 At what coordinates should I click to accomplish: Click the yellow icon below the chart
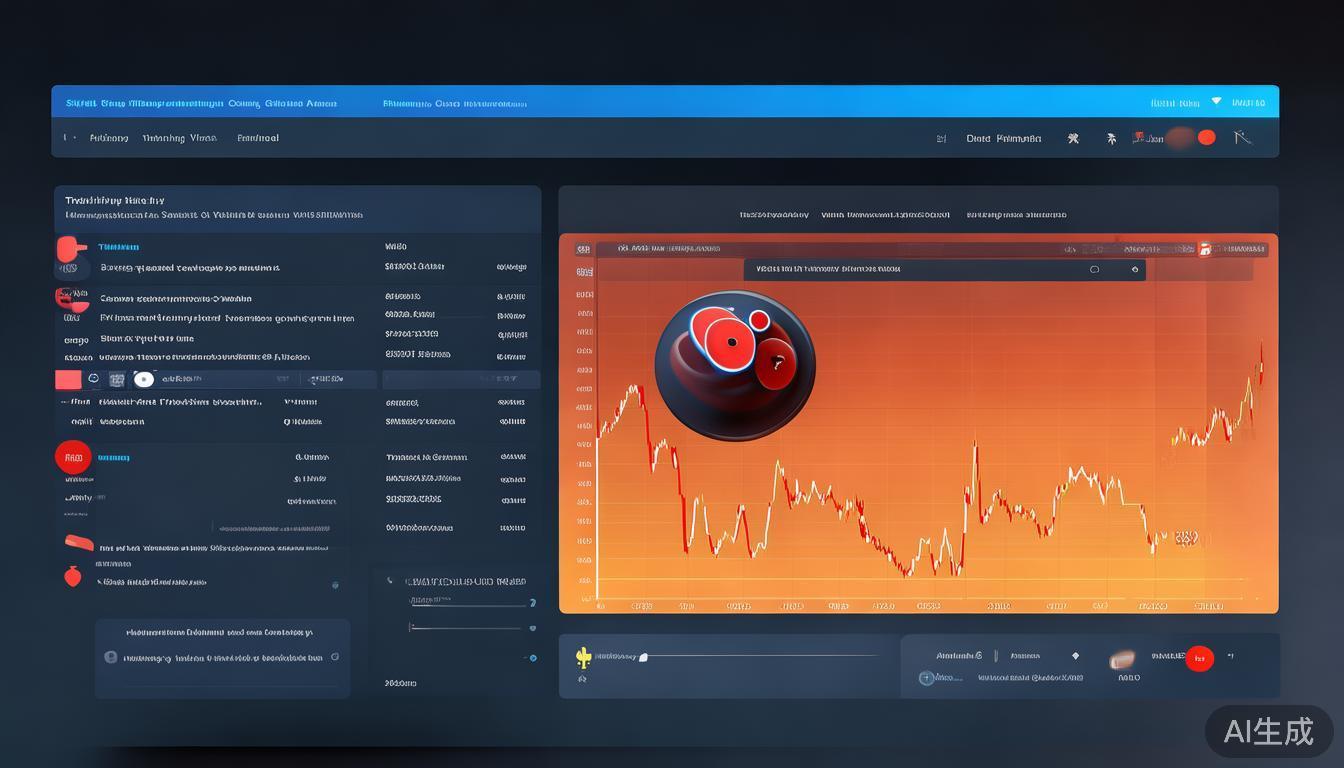(583, 657)
